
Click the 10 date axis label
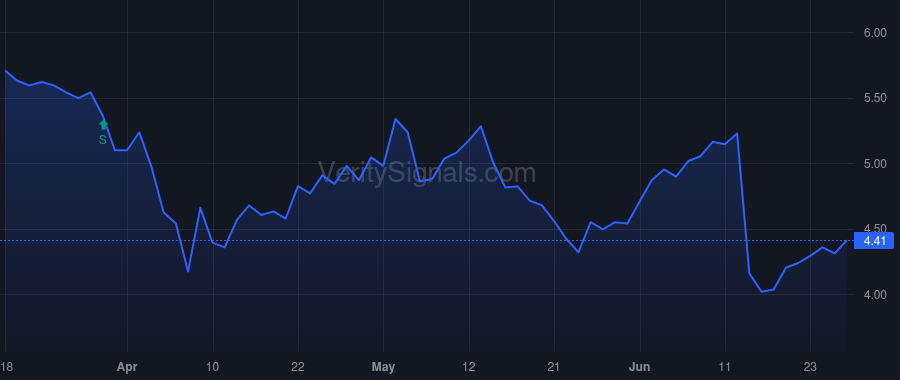click(213, 367)
